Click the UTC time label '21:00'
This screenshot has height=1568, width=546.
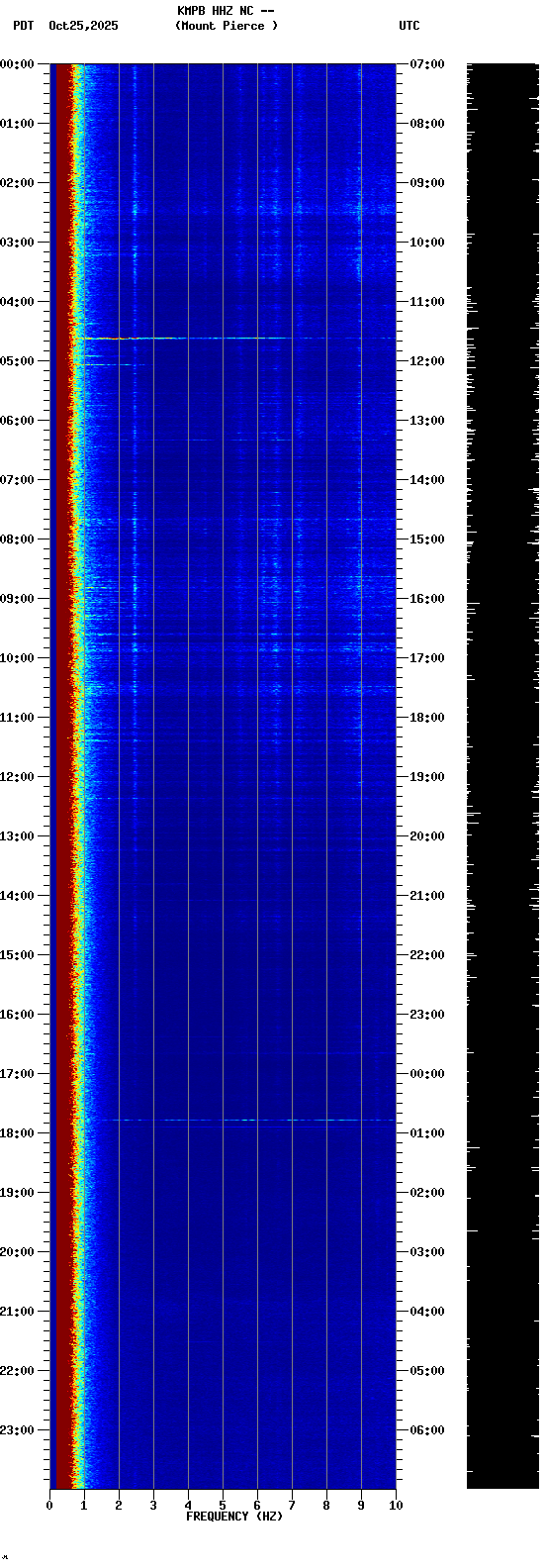pyautogui.click(x=427, y=896)
